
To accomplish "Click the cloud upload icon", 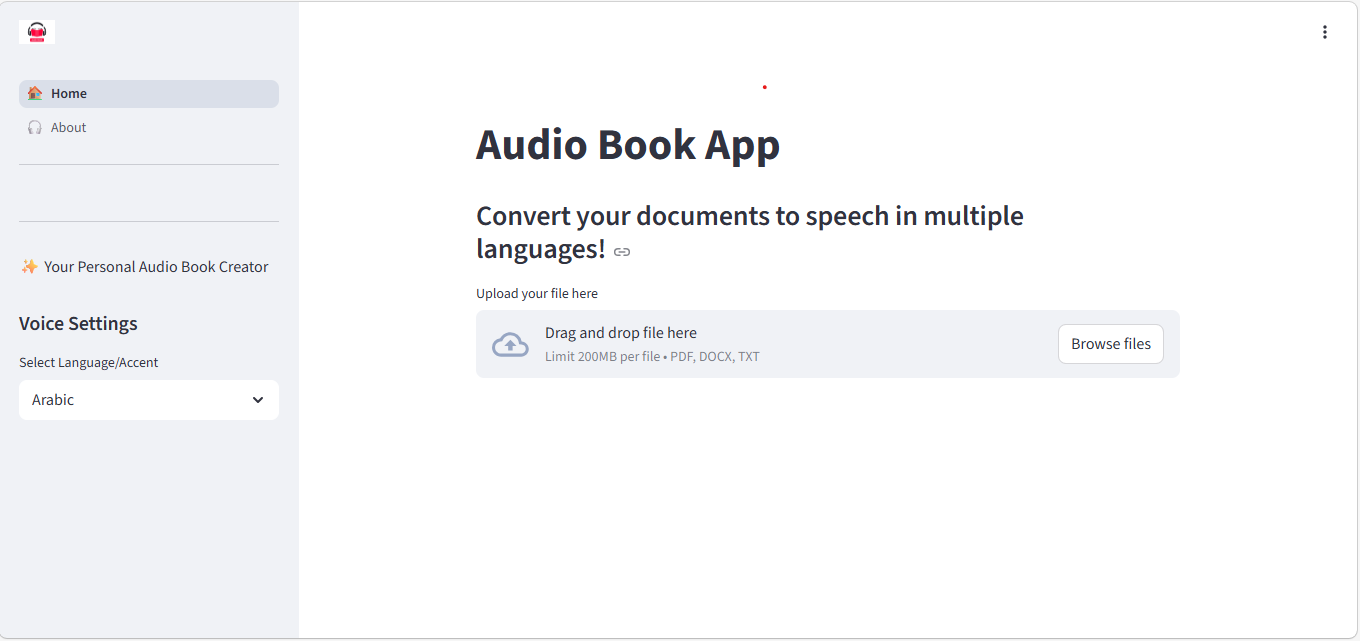I will 510,344.
